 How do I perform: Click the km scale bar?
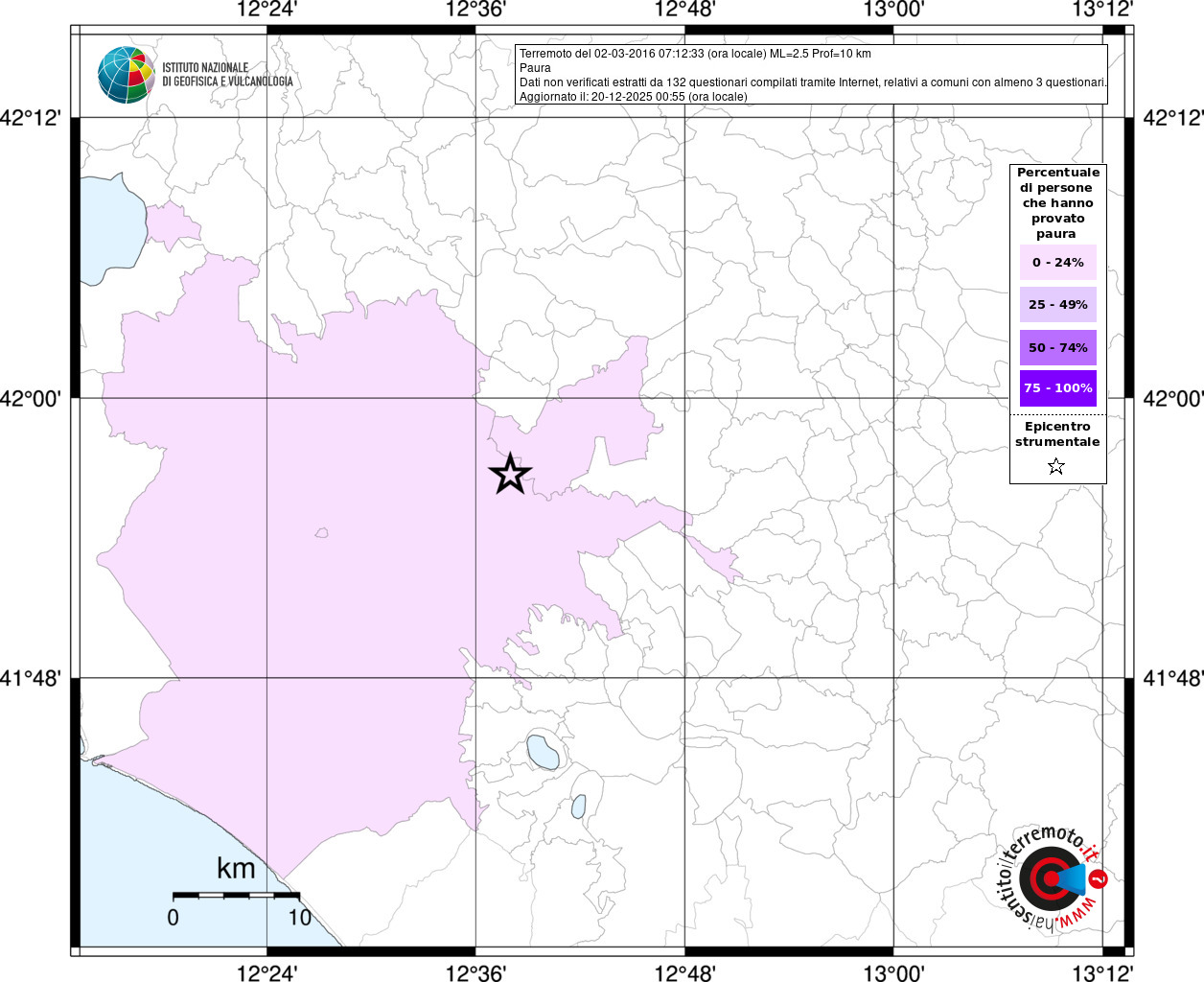[236, 895]
